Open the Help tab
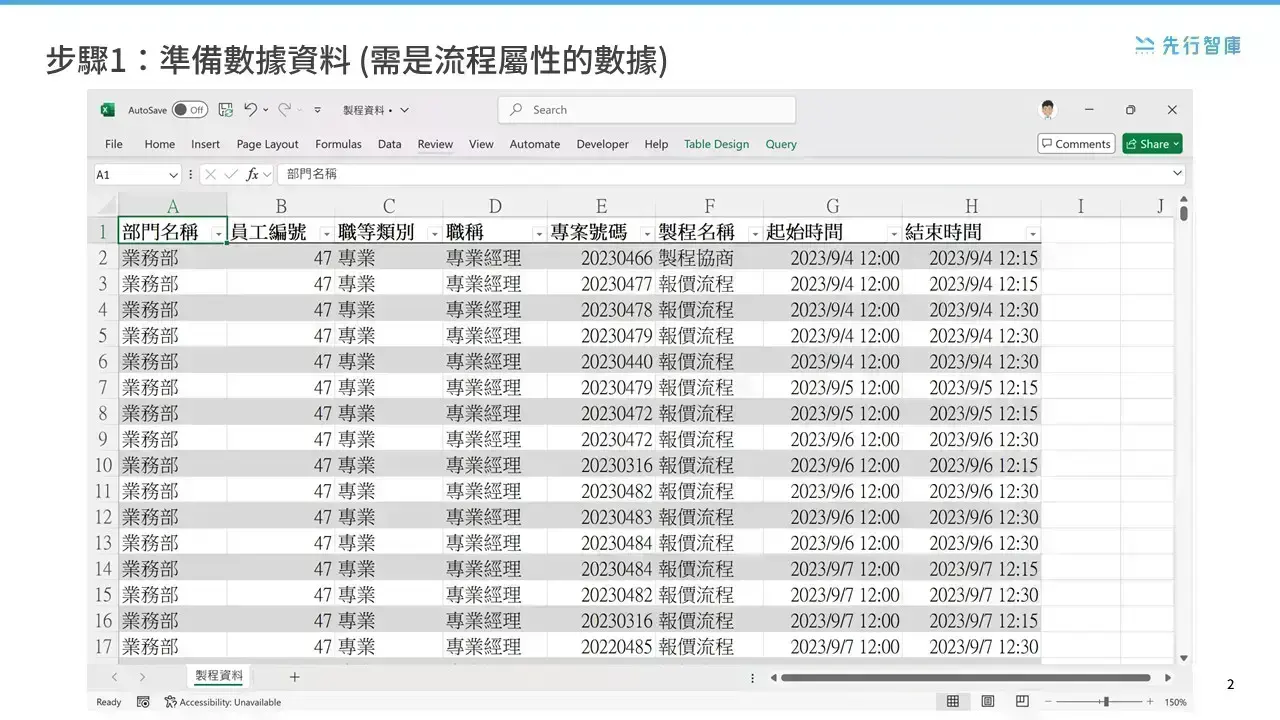Image resolution: width=1280 pixels, height=720 pixels. pos(656,144)
